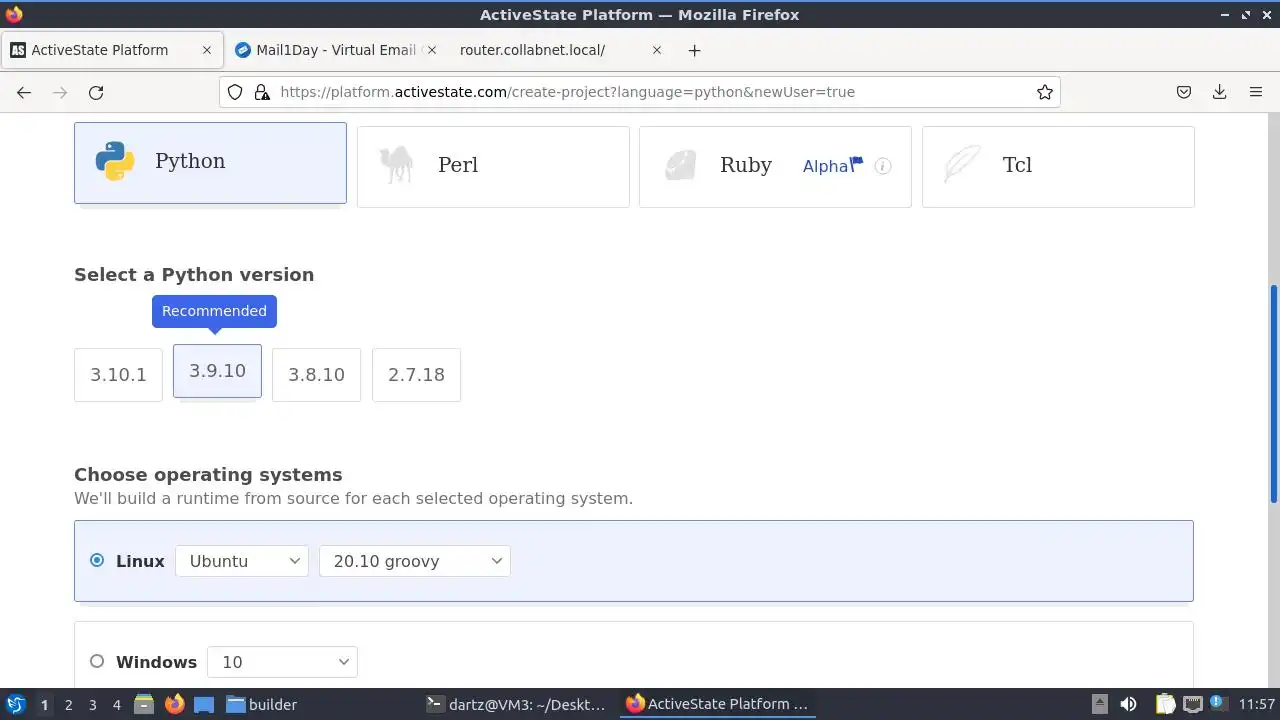Reload the current page

[96, 92]
